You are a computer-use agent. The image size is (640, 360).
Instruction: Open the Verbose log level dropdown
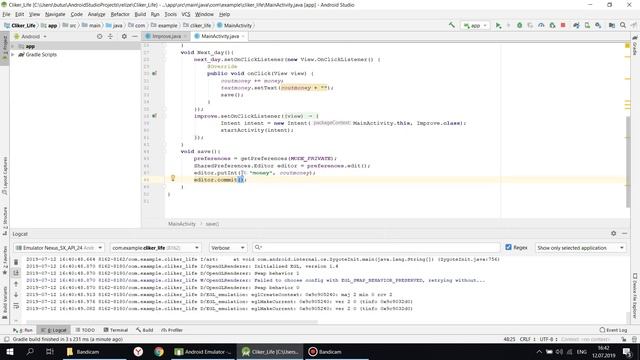pyautogui.click(x=227, y=248)
